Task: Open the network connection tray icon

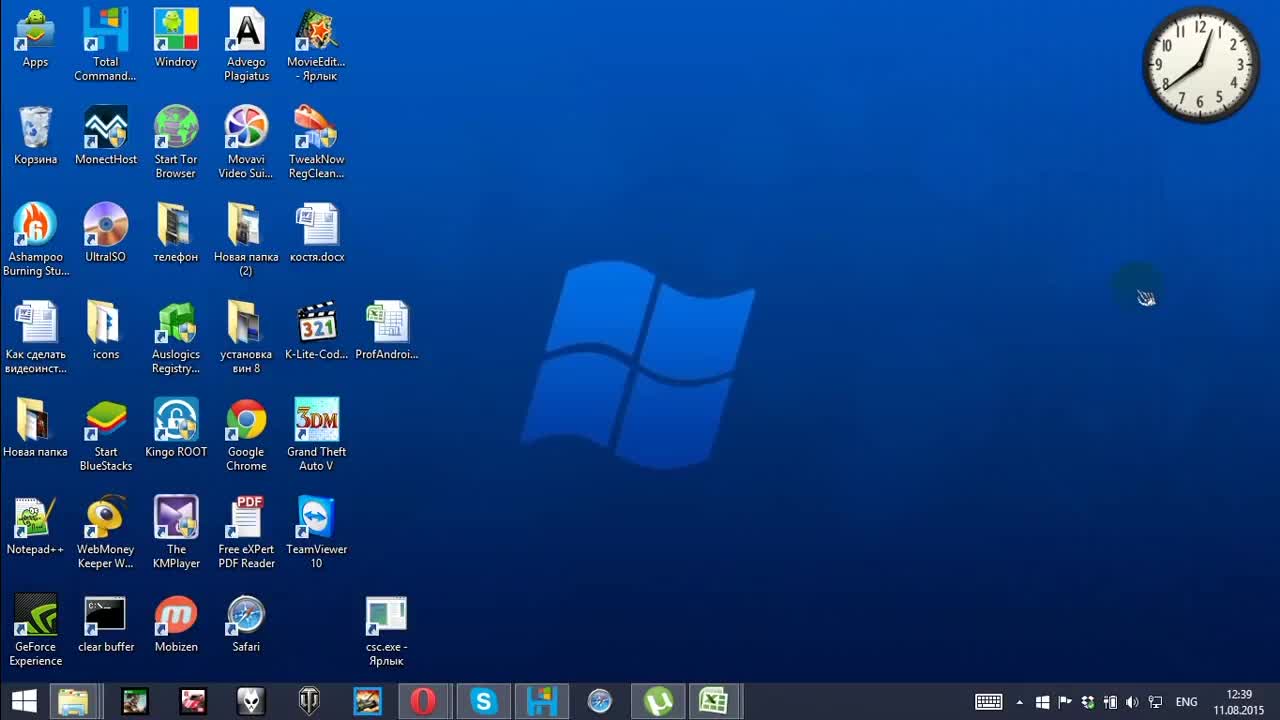Action: click(x=1155, y=702)
